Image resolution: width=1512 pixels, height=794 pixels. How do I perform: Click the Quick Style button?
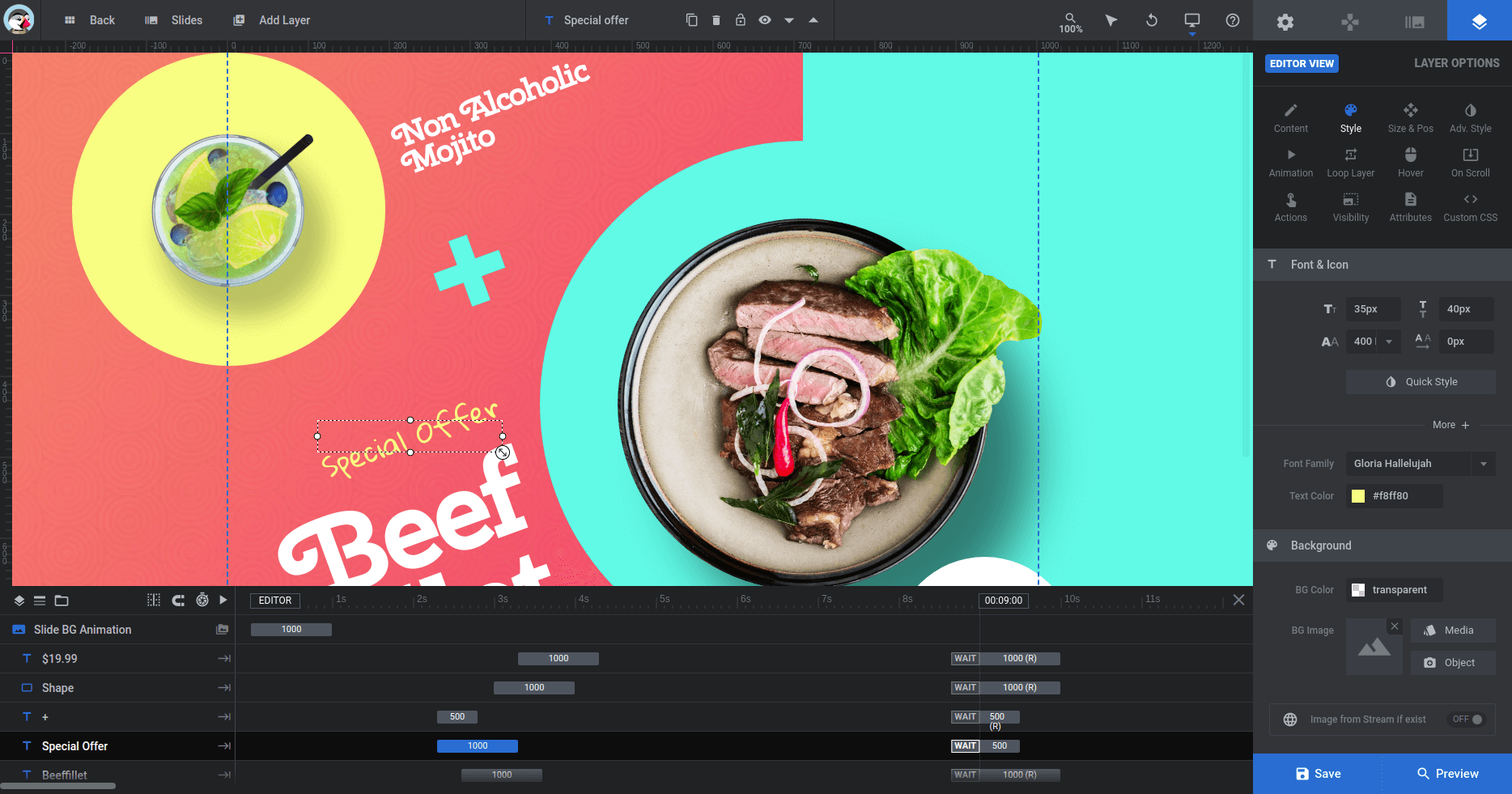[1421, 382]
